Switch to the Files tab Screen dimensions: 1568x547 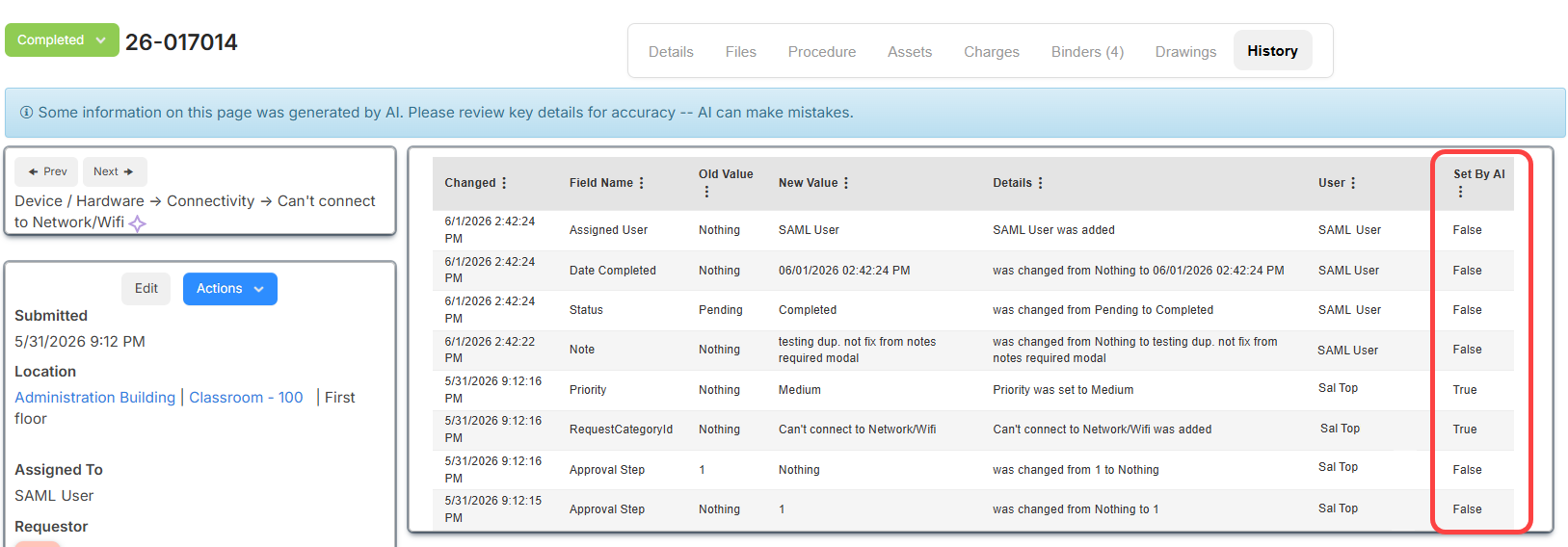coord(741,52)
